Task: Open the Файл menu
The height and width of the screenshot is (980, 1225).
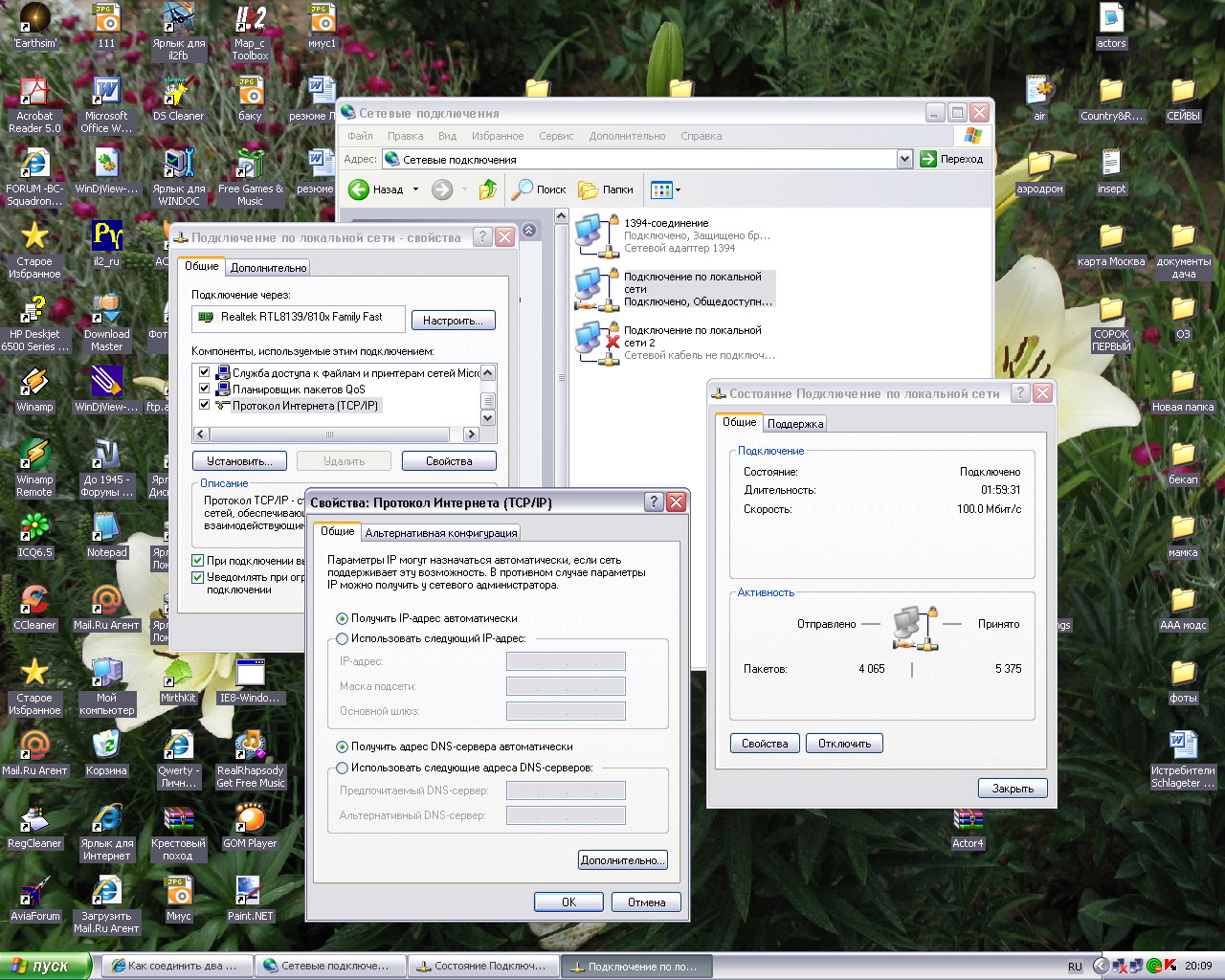Action: point(360,136)
